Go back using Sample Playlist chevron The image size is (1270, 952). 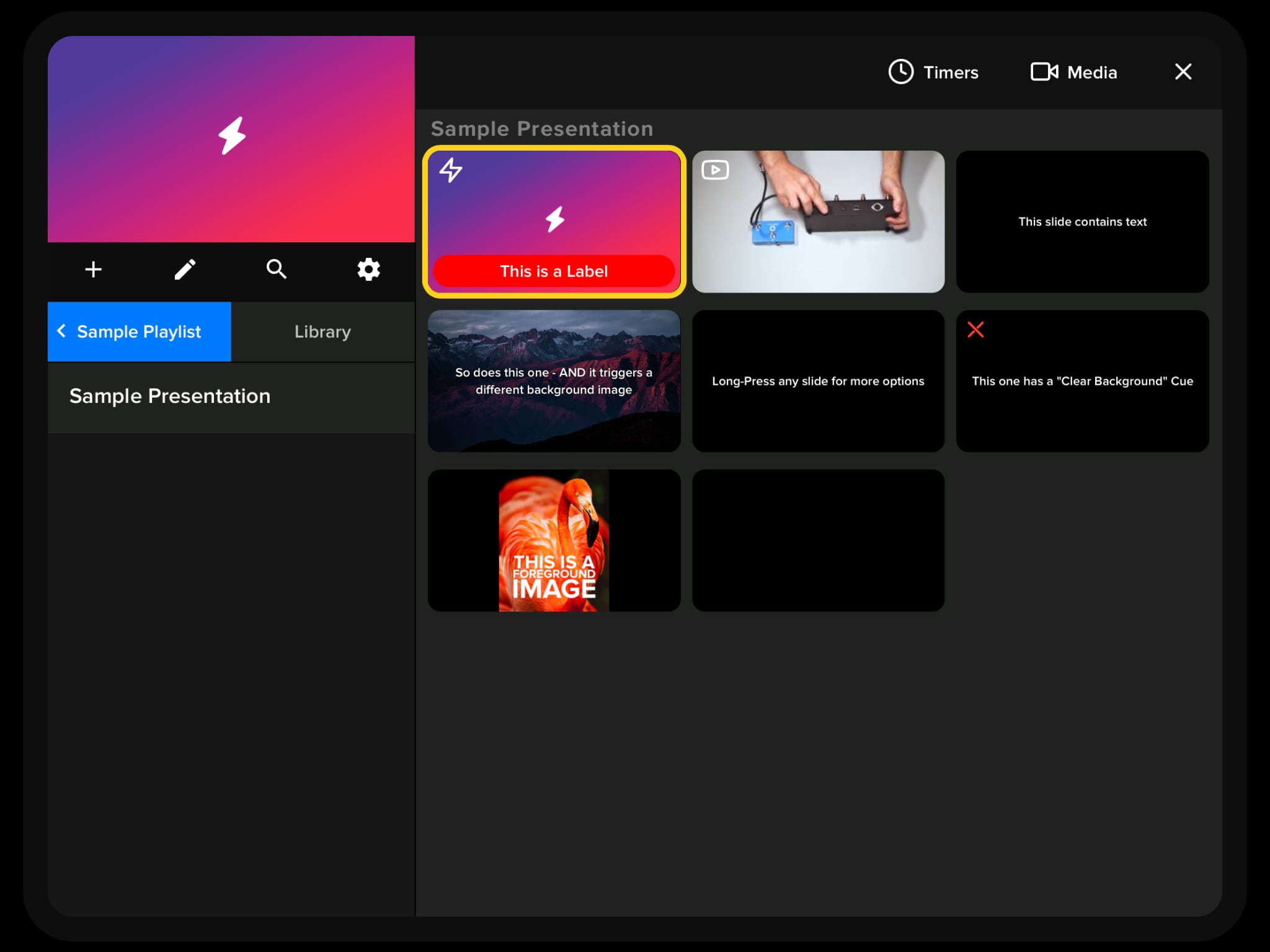(x=61, y=331)
